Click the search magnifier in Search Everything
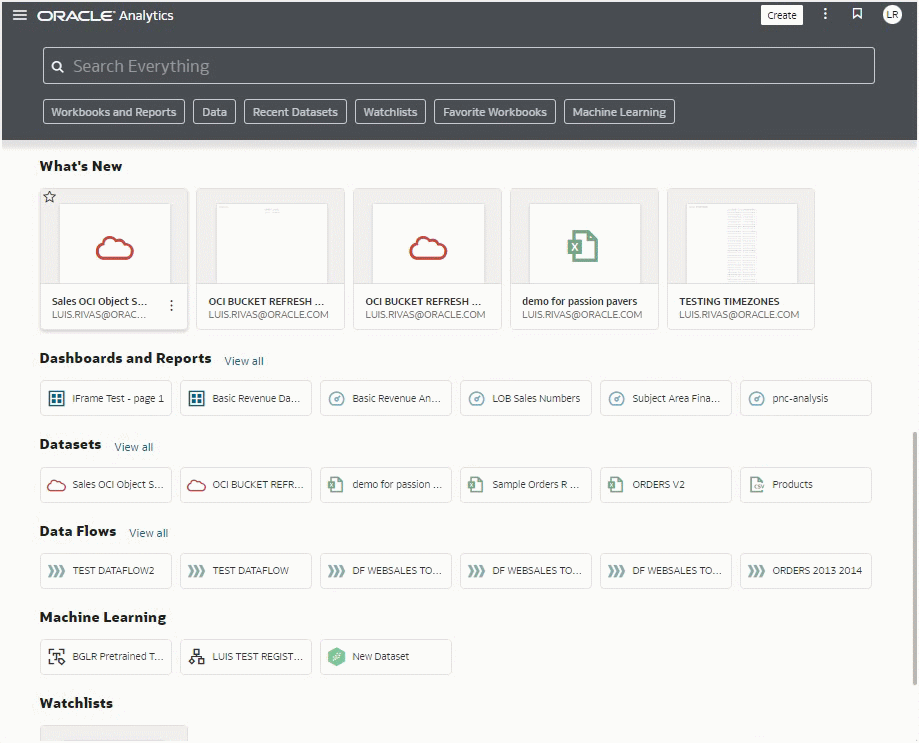 coord(57,65)
